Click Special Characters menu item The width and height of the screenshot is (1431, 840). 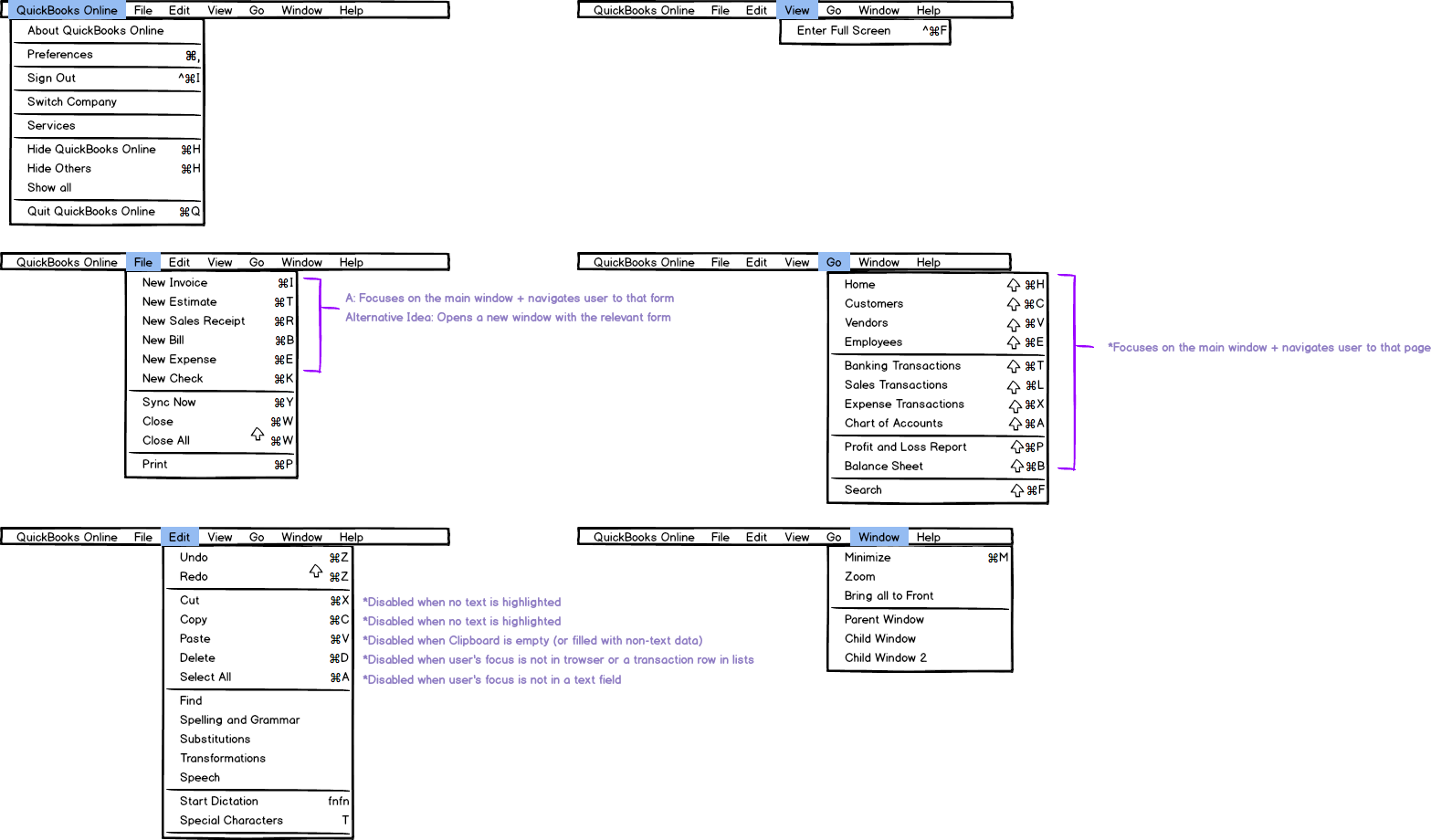258,820
